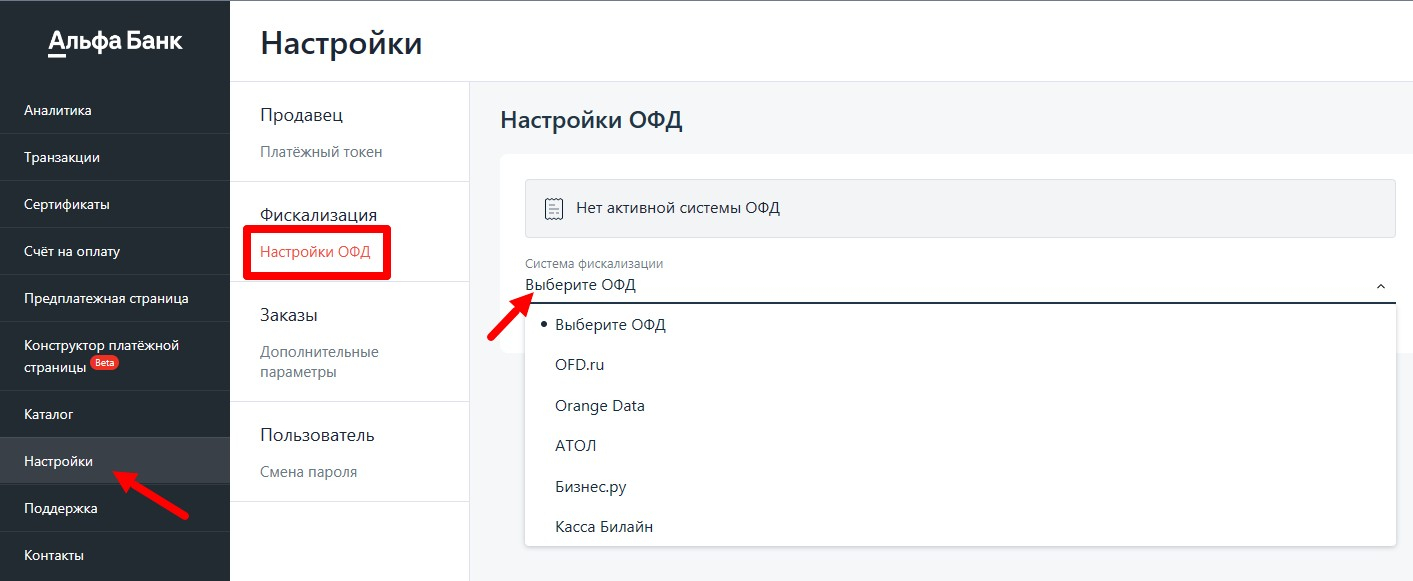
Task: Open Дополнительные параметры under Заказы
Action: click(319, 362)
